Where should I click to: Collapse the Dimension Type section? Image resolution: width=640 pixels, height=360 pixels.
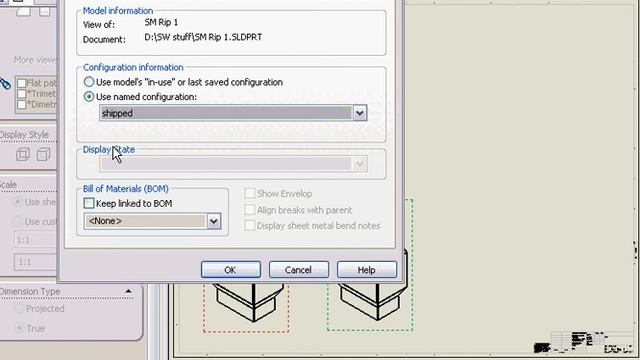click(128, 291)
